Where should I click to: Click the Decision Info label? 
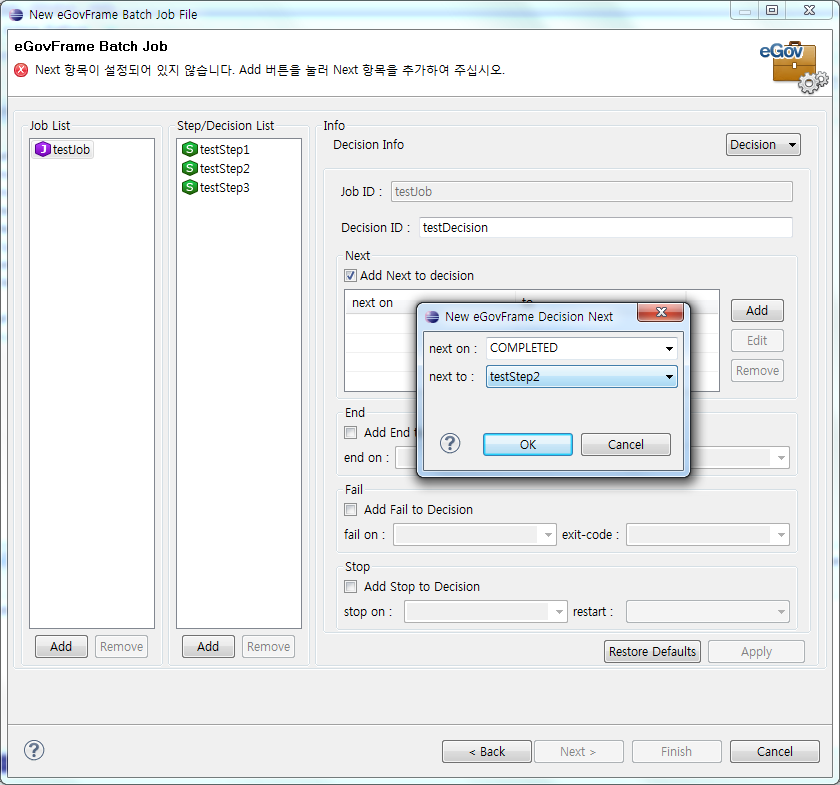369,145
